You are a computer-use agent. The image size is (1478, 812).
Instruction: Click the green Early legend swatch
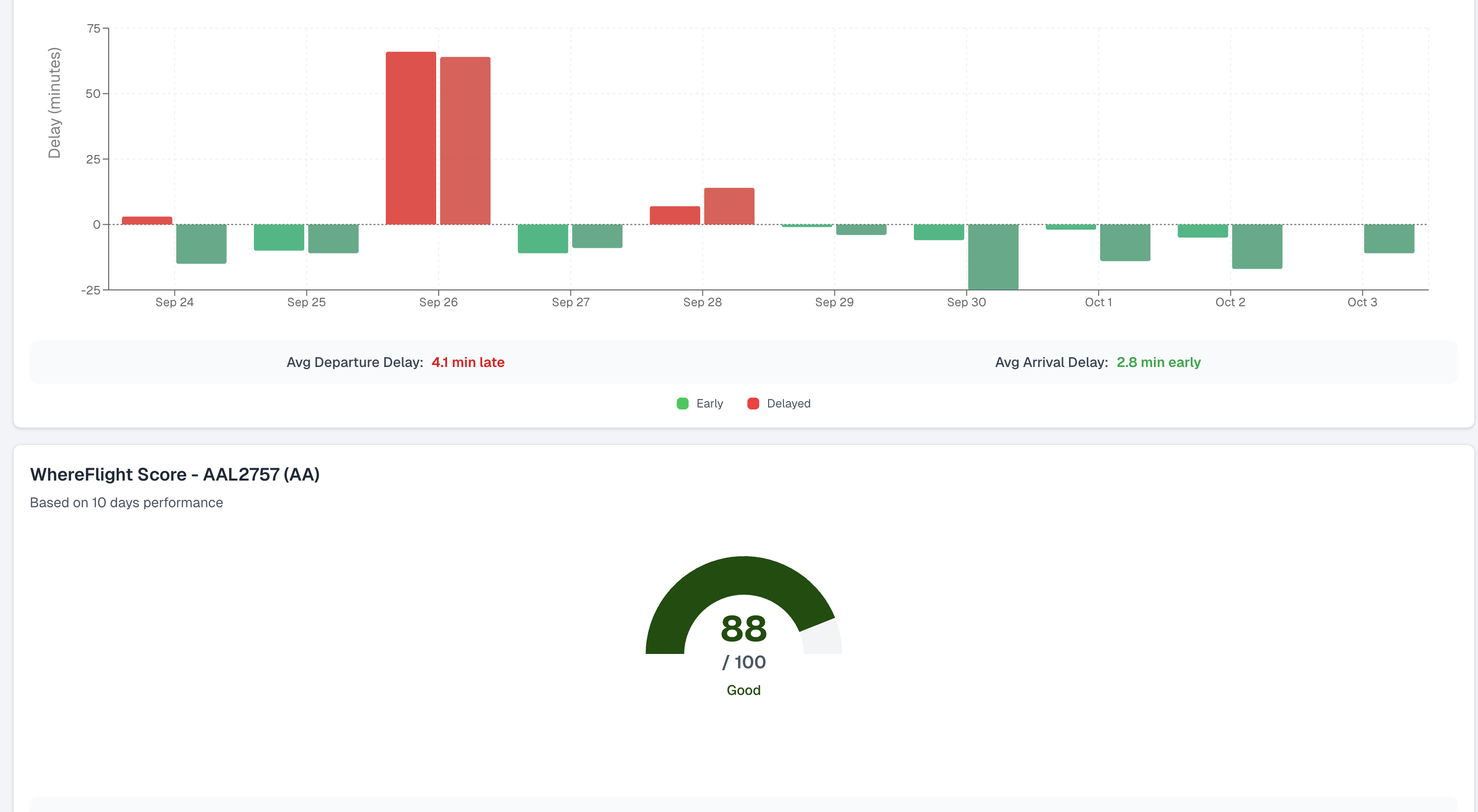[682, 404]
